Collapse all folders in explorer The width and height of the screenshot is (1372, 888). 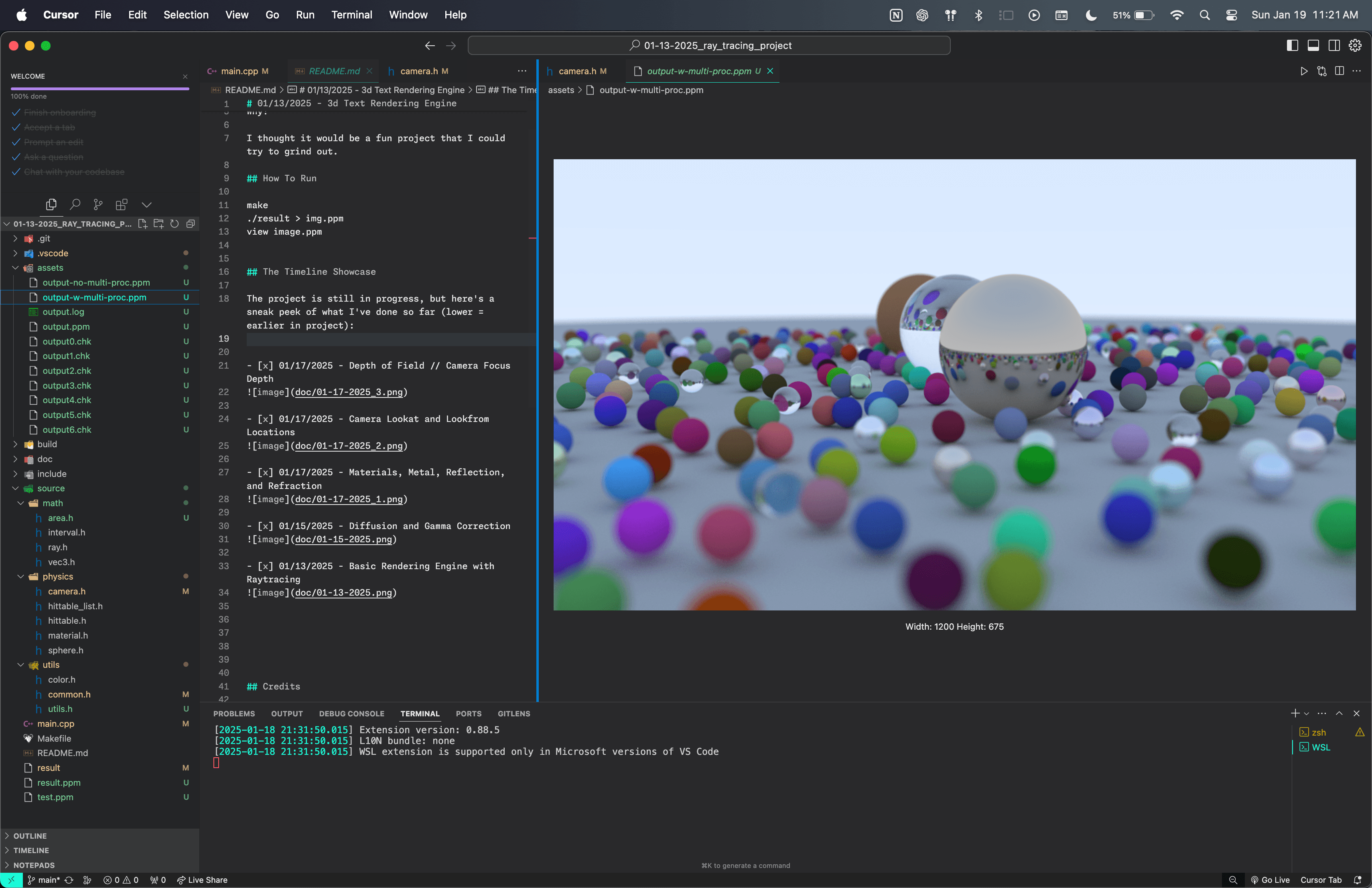click(x=190, y=223)
